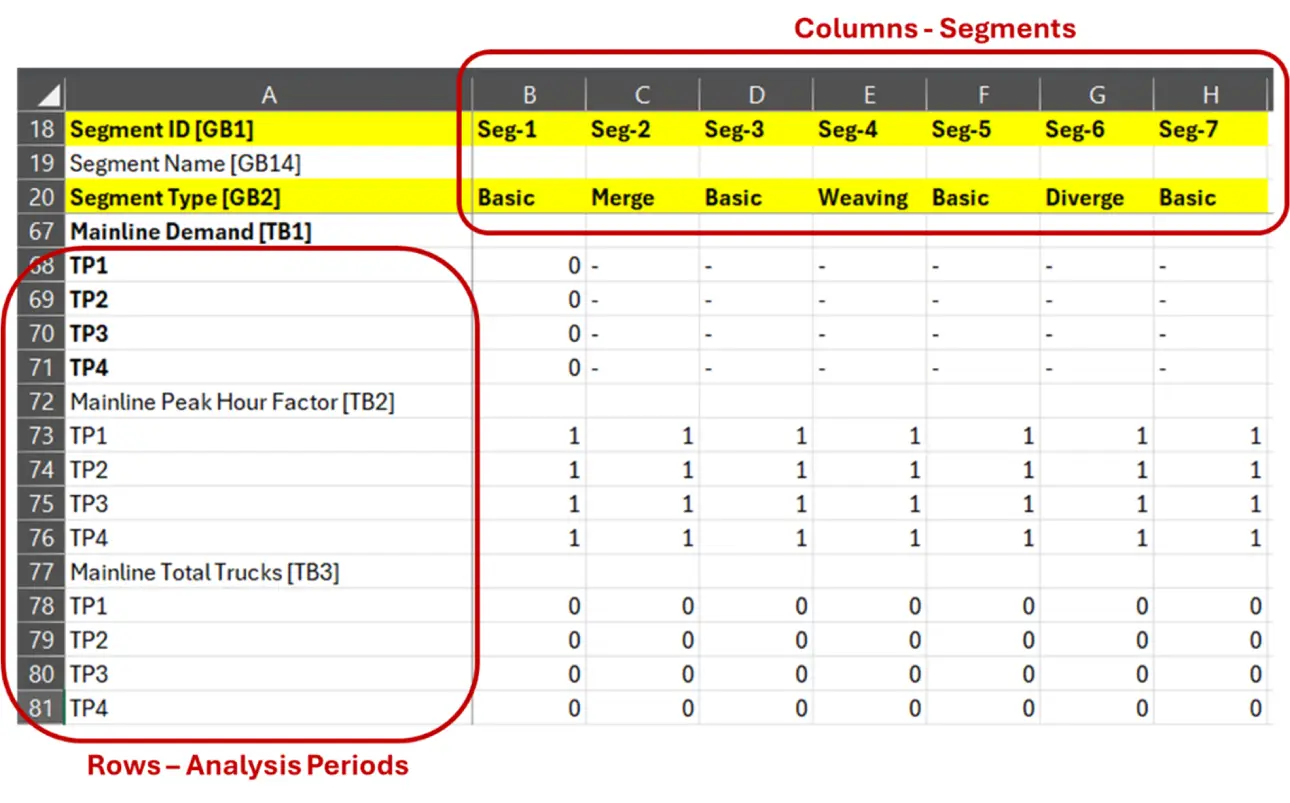The image size is (1290, 803).
Task: Select Basic type cell under Seg-7
Action: (x=1210, y=197)
